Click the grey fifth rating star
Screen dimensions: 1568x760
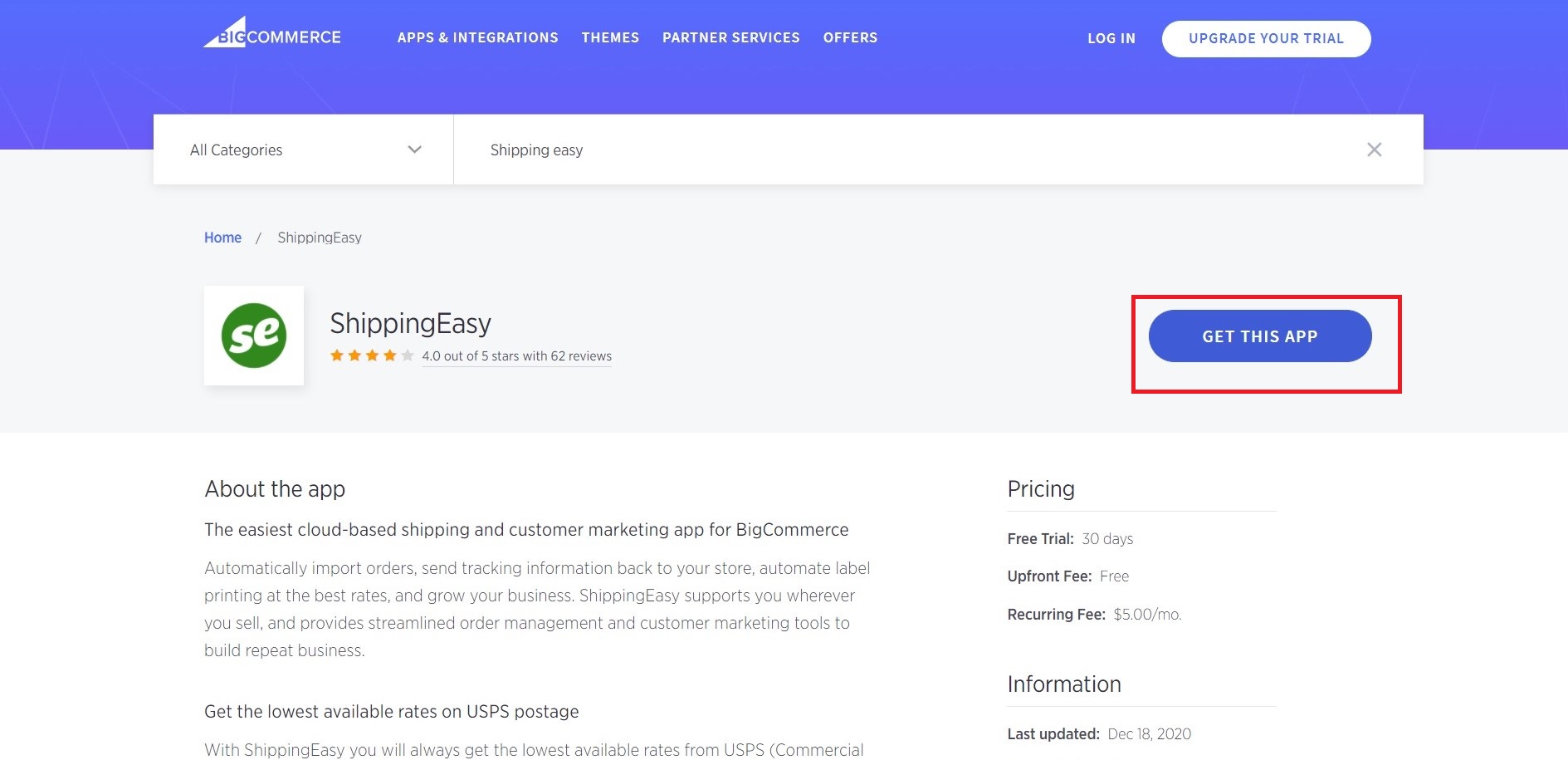pyautogui.click(x=408, y=355)
